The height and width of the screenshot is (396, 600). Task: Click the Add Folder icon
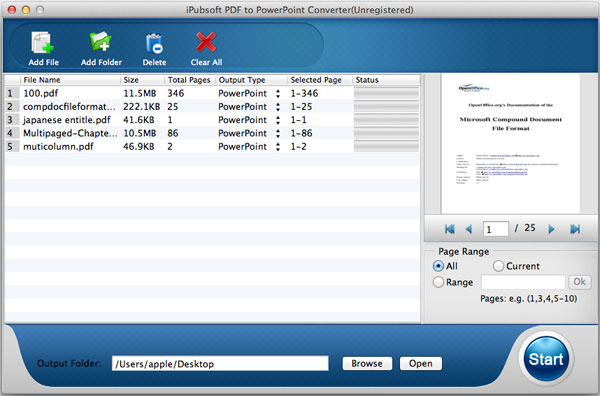100,42
